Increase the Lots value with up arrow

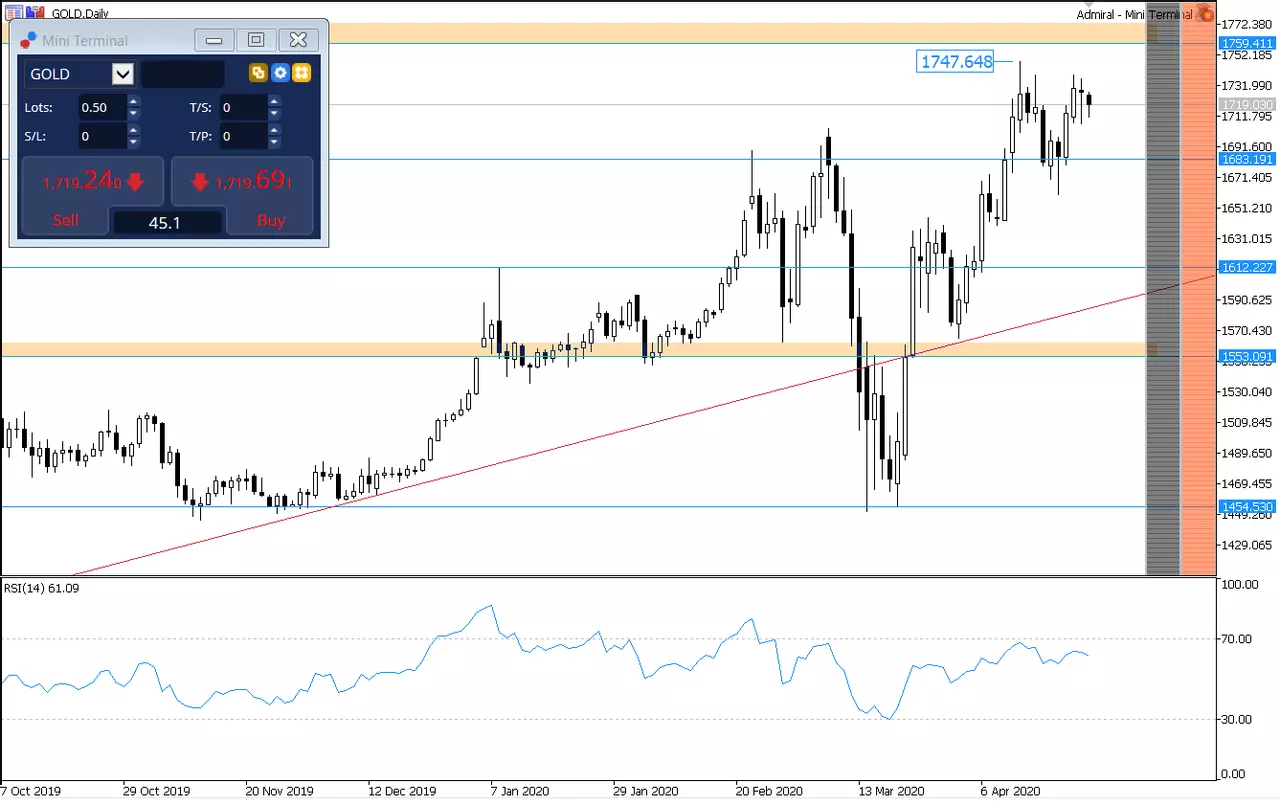(134, 101)
